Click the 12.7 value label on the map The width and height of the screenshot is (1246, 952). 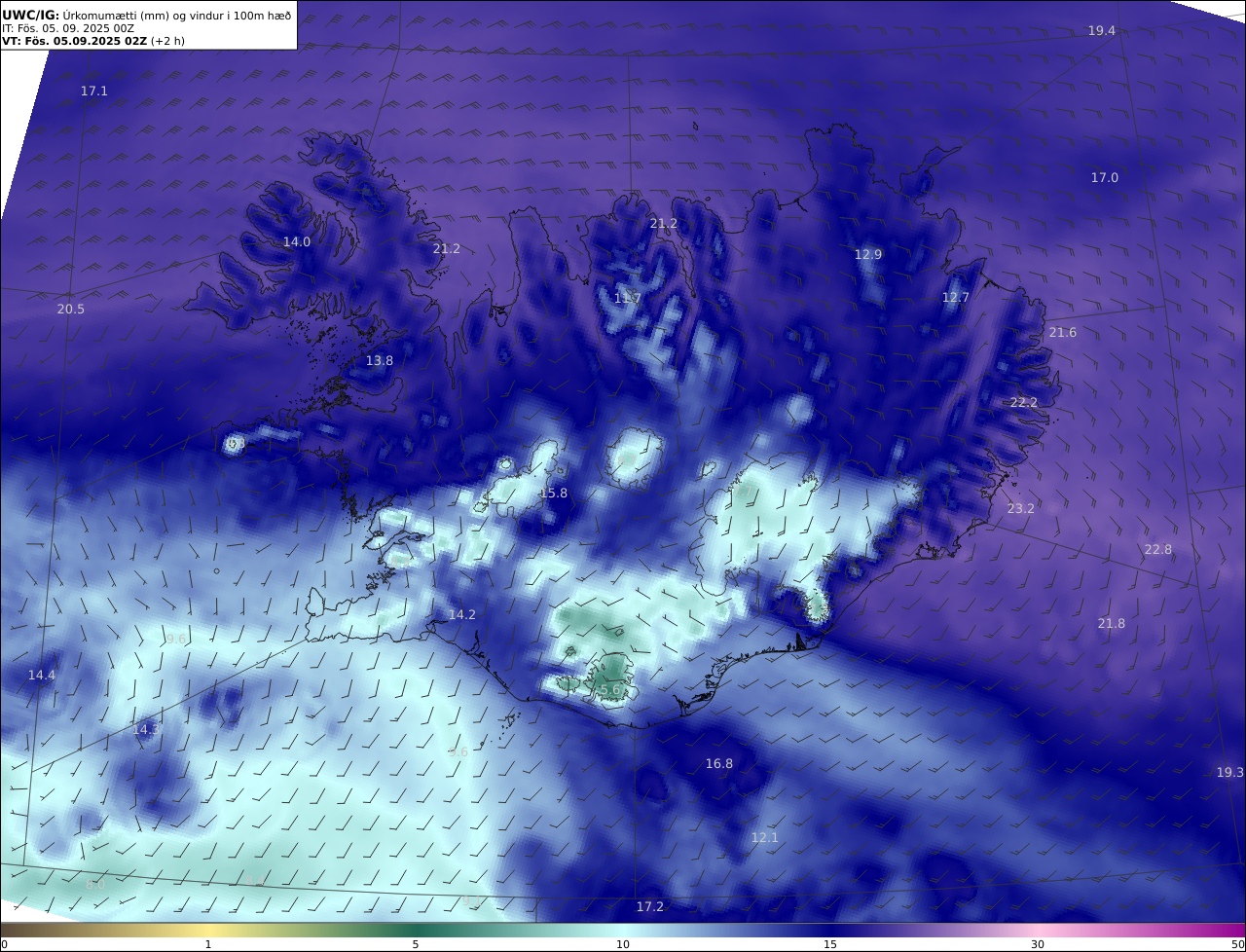pos(956,298)
